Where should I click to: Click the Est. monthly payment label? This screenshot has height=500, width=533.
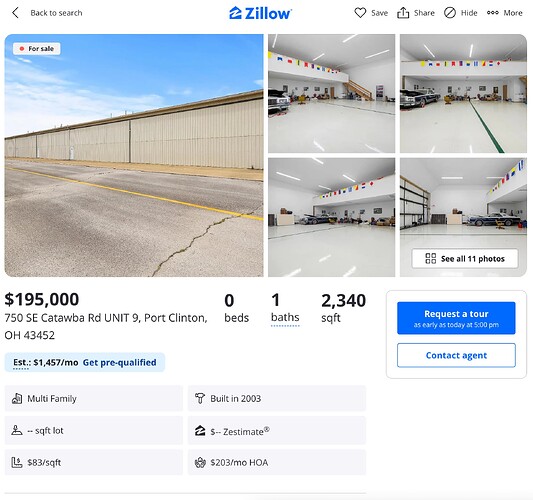[46, 362]
